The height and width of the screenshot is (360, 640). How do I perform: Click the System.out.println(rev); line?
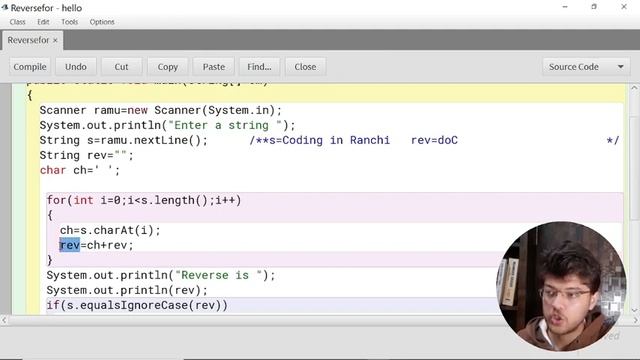click(127, 290)
